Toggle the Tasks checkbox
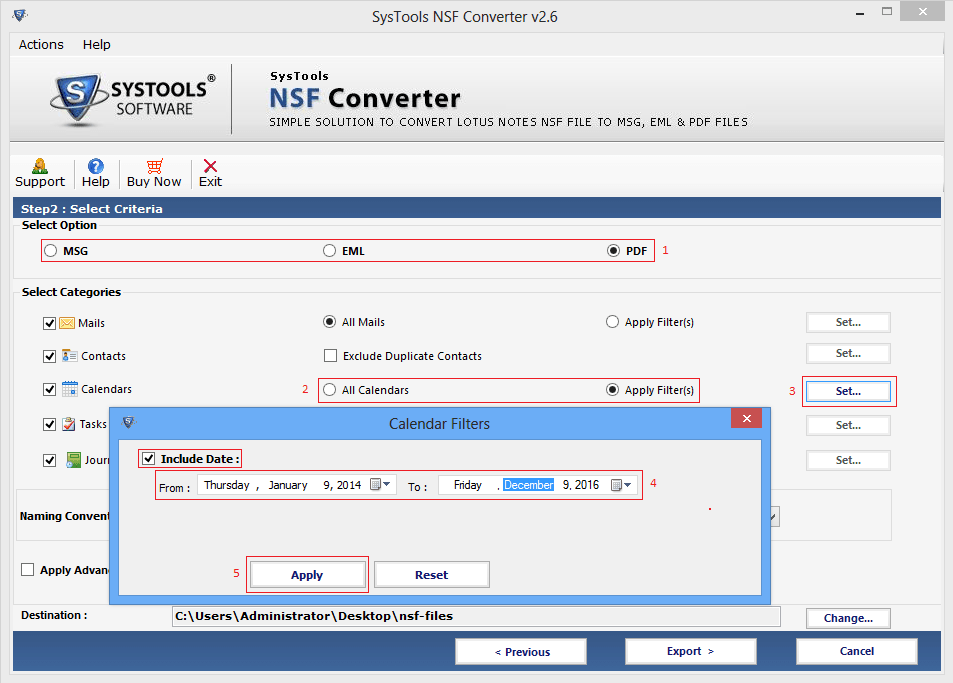953x683 pixels. pyautogui.click(x=50, y=424)
